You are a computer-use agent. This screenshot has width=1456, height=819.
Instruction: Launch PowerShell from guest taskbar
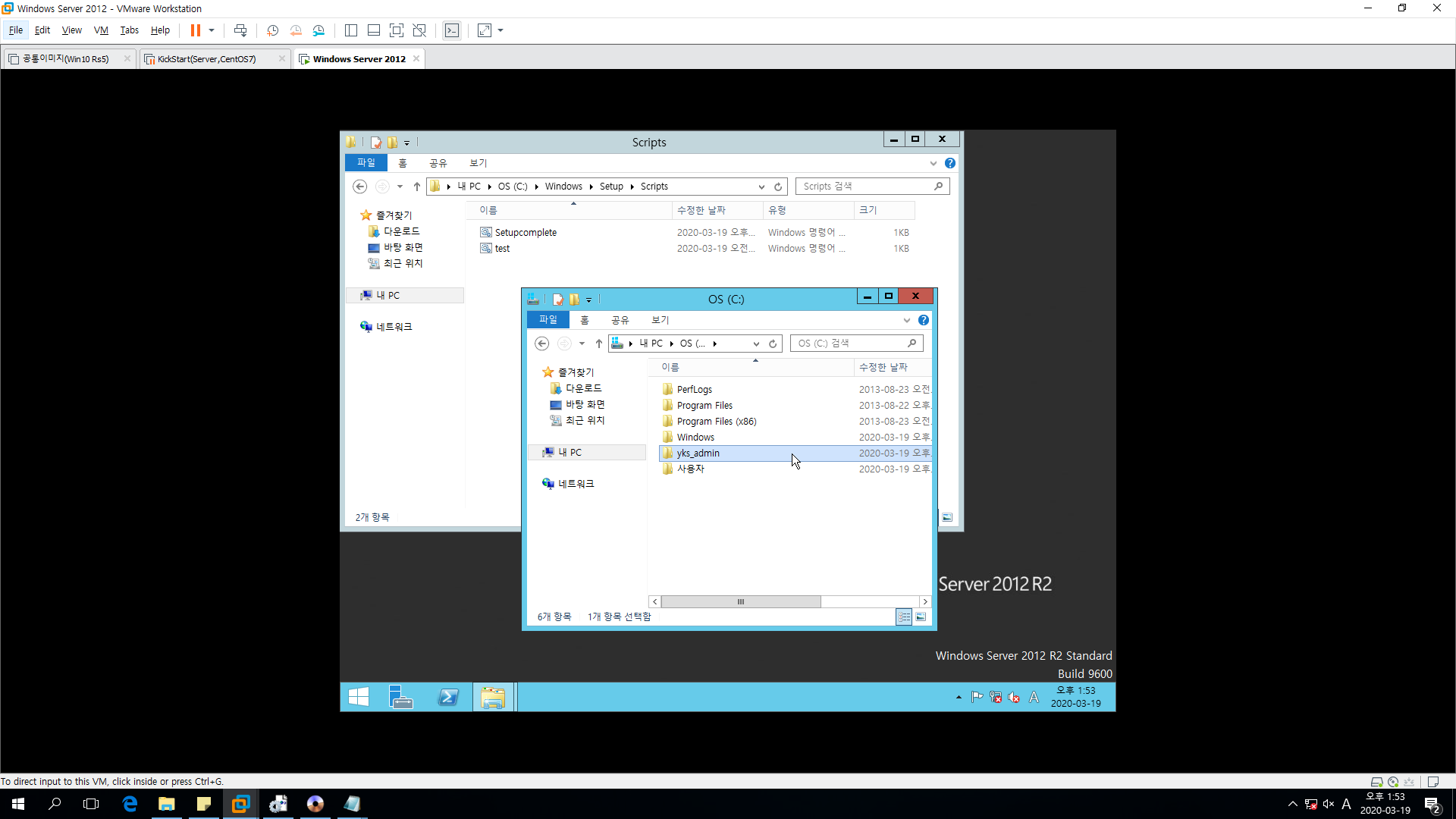[447, 697]
